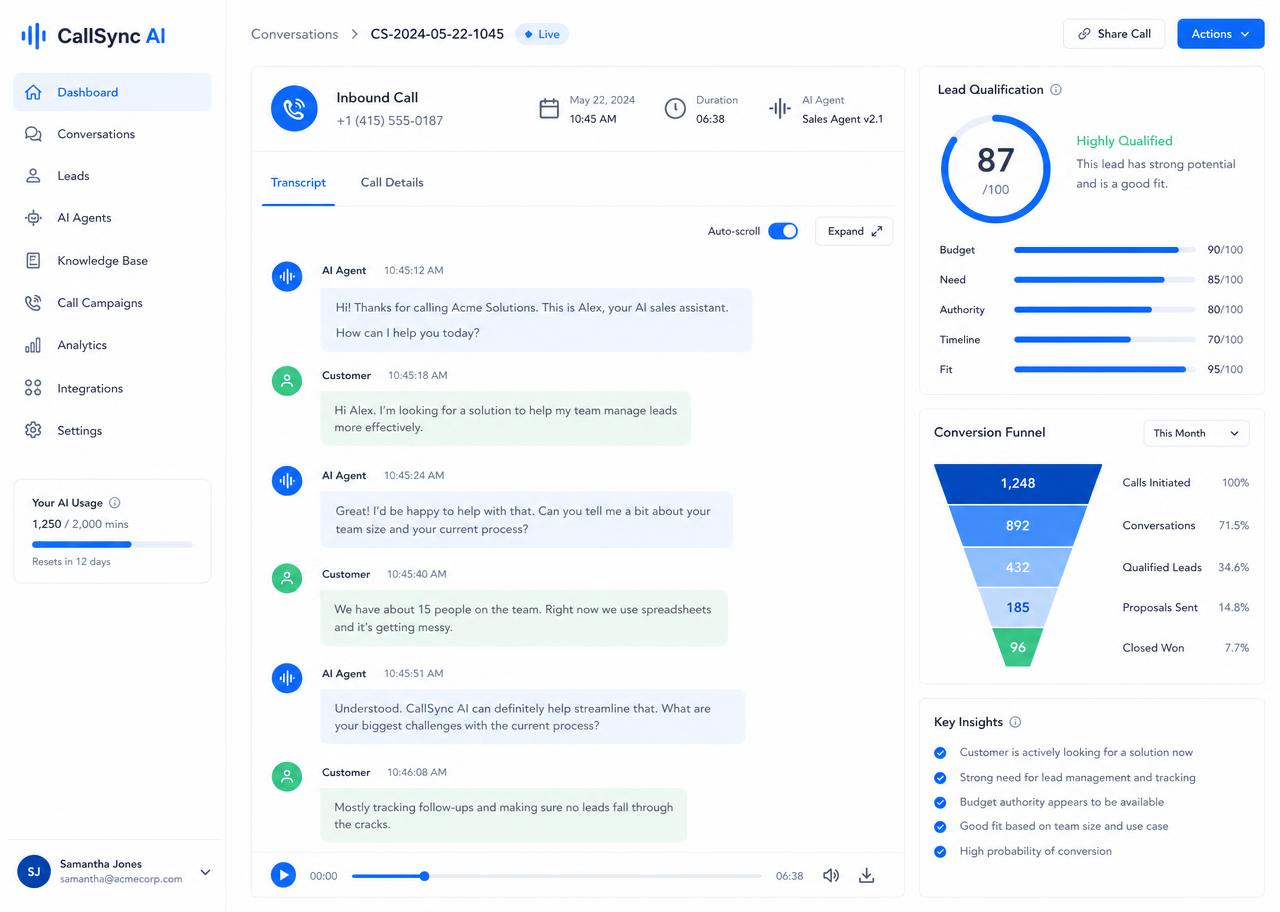1280x912 pixels.
Task: Toggle the Auto-scroll switch
Action: click(783, 231)
